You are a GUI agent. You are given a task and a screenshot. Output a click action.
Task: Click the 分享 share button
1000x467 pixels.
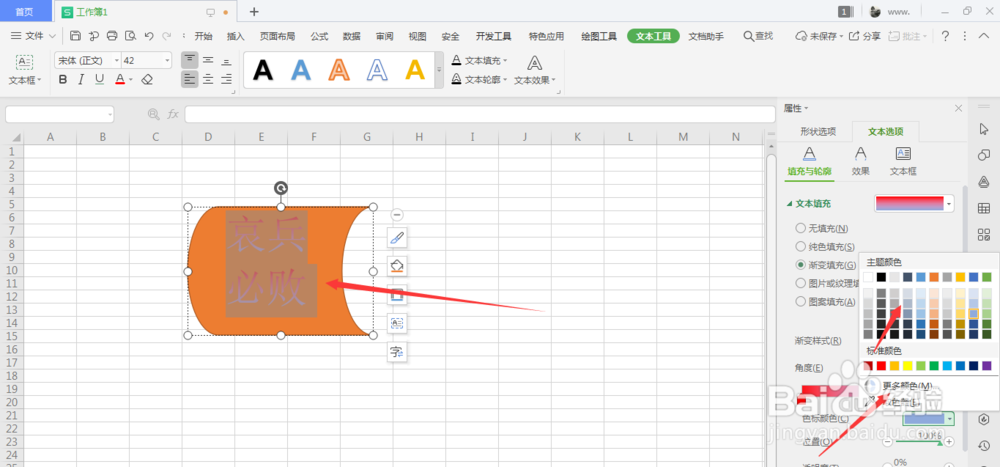(865, 36)
